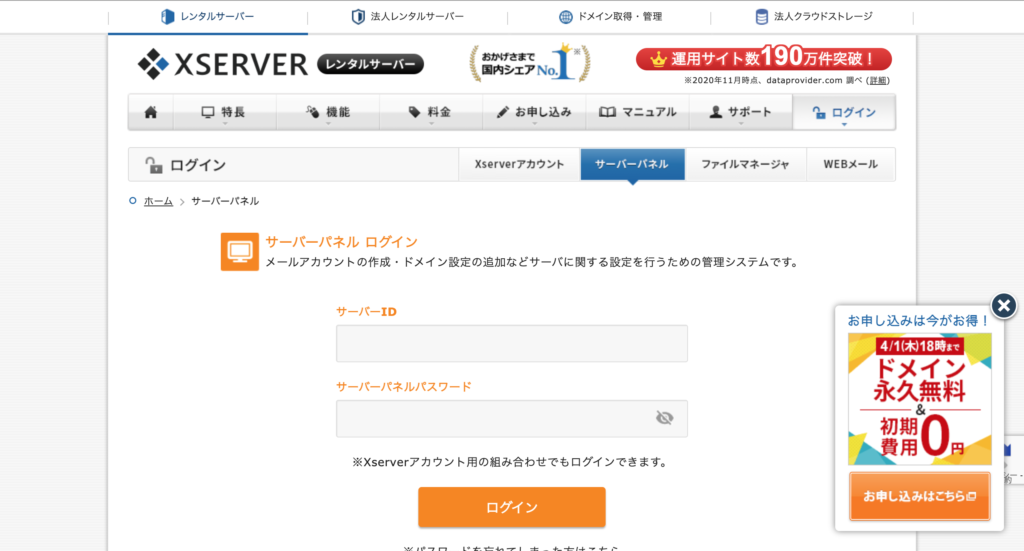The image size is (1024, 551).
Task: Click the orange monitor server panel icon
Action: pyautogui.click(x=240, y=251)
